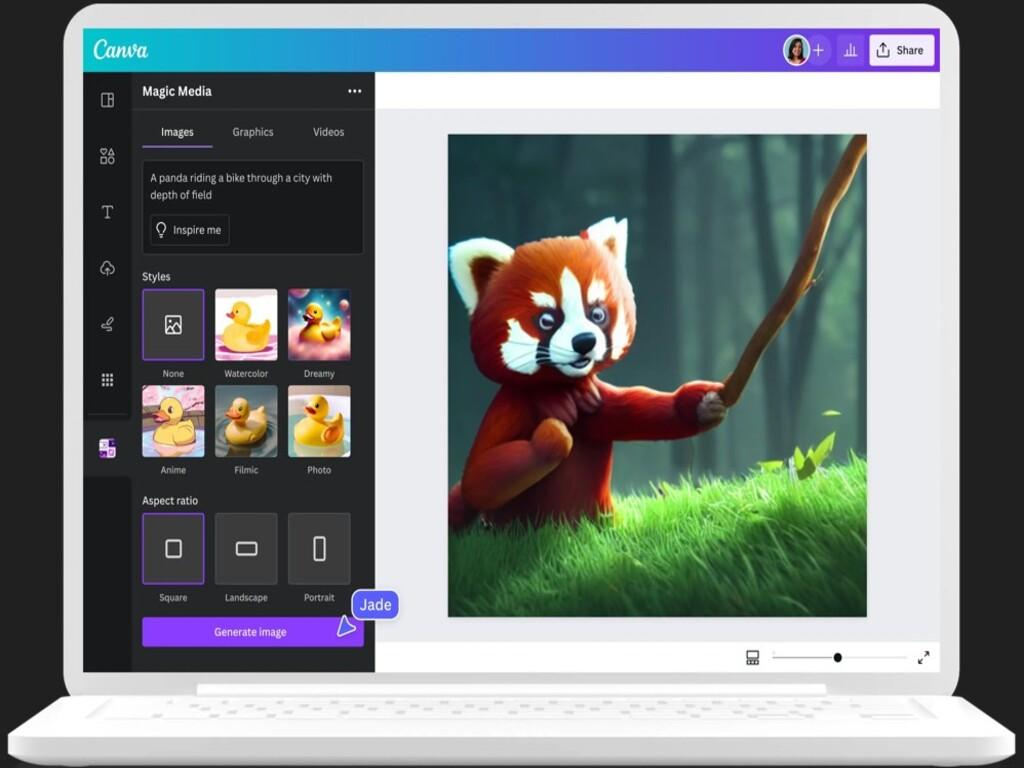Viewport: 1024px width, 768px height.
Task: Open the grid view pages icon
Action: click(x=752, y=657)
